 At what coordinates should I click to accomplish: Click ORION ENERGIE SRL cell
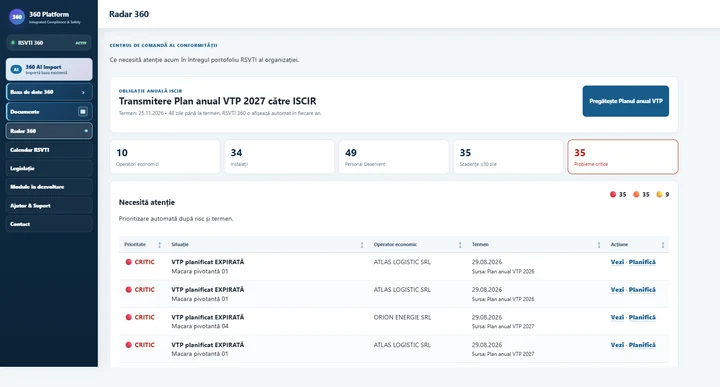tap(402, 317)
